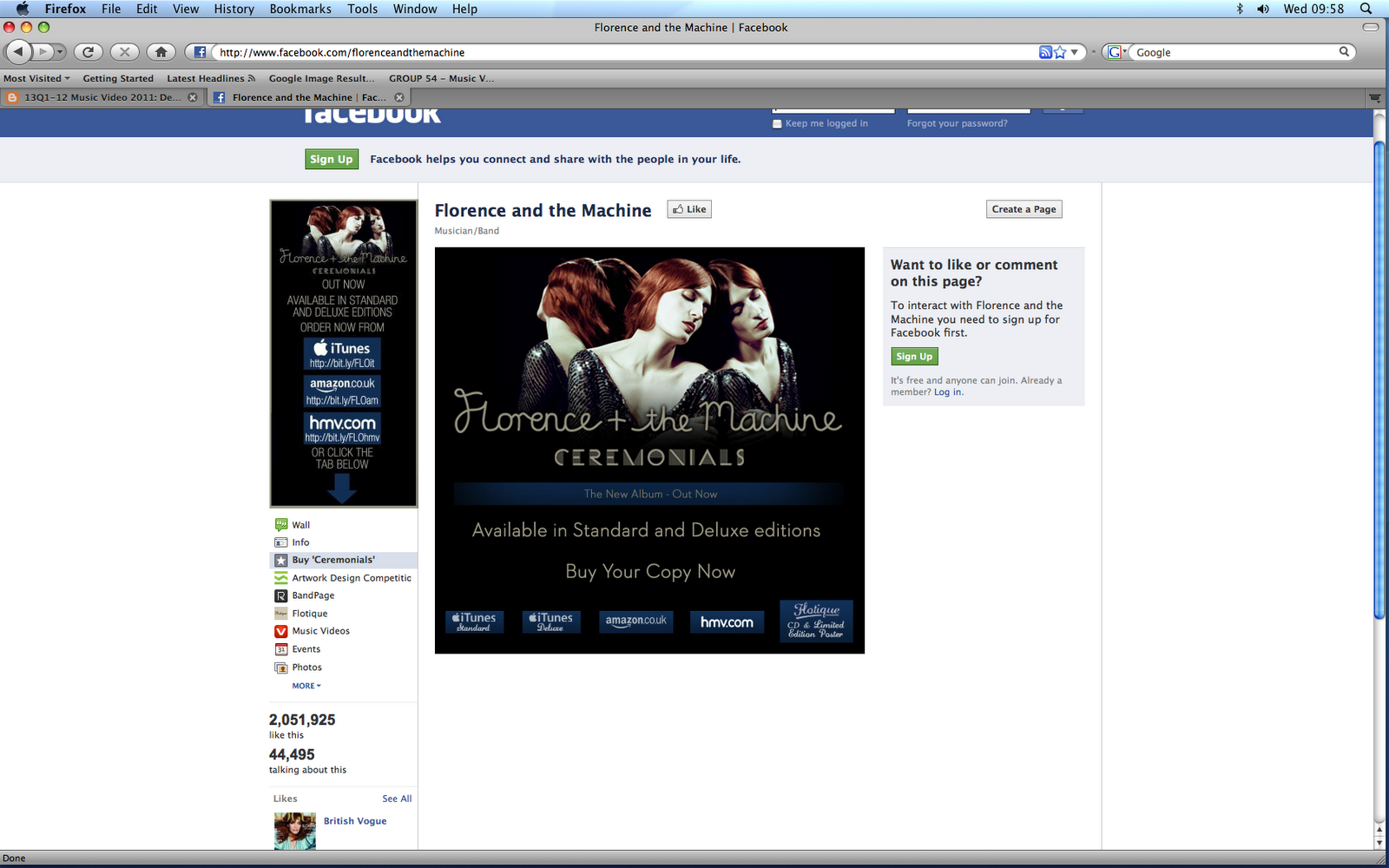
Task: Switch to the 13Q1-12 Music Video tab
Action: [102, 97]
